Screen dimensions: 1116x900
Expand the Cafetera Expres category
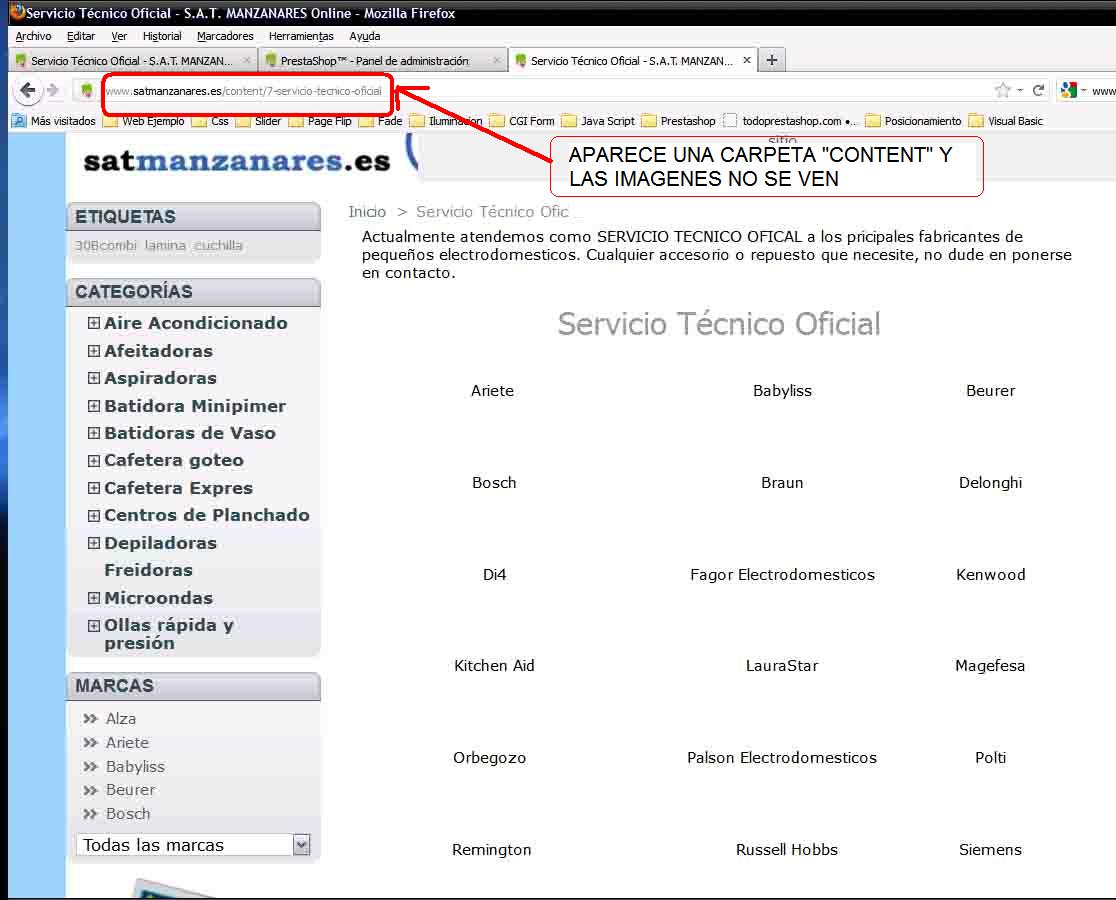(93, 488)
